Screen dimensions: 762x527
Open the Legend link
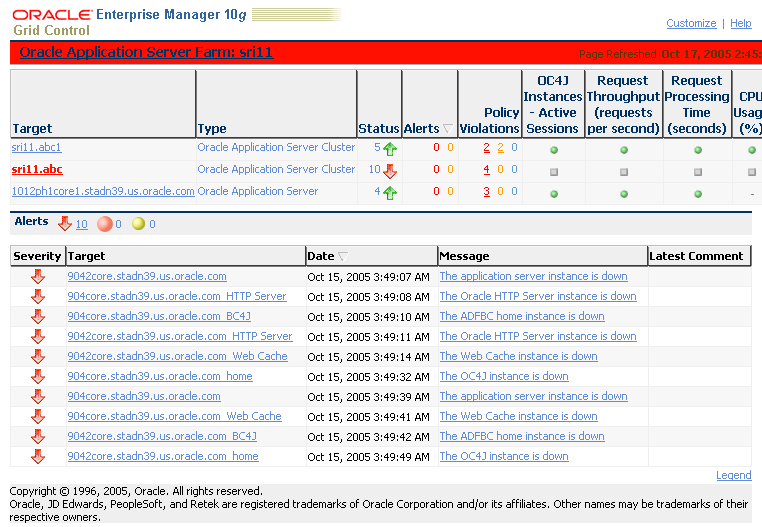click(x=733, y=475)
